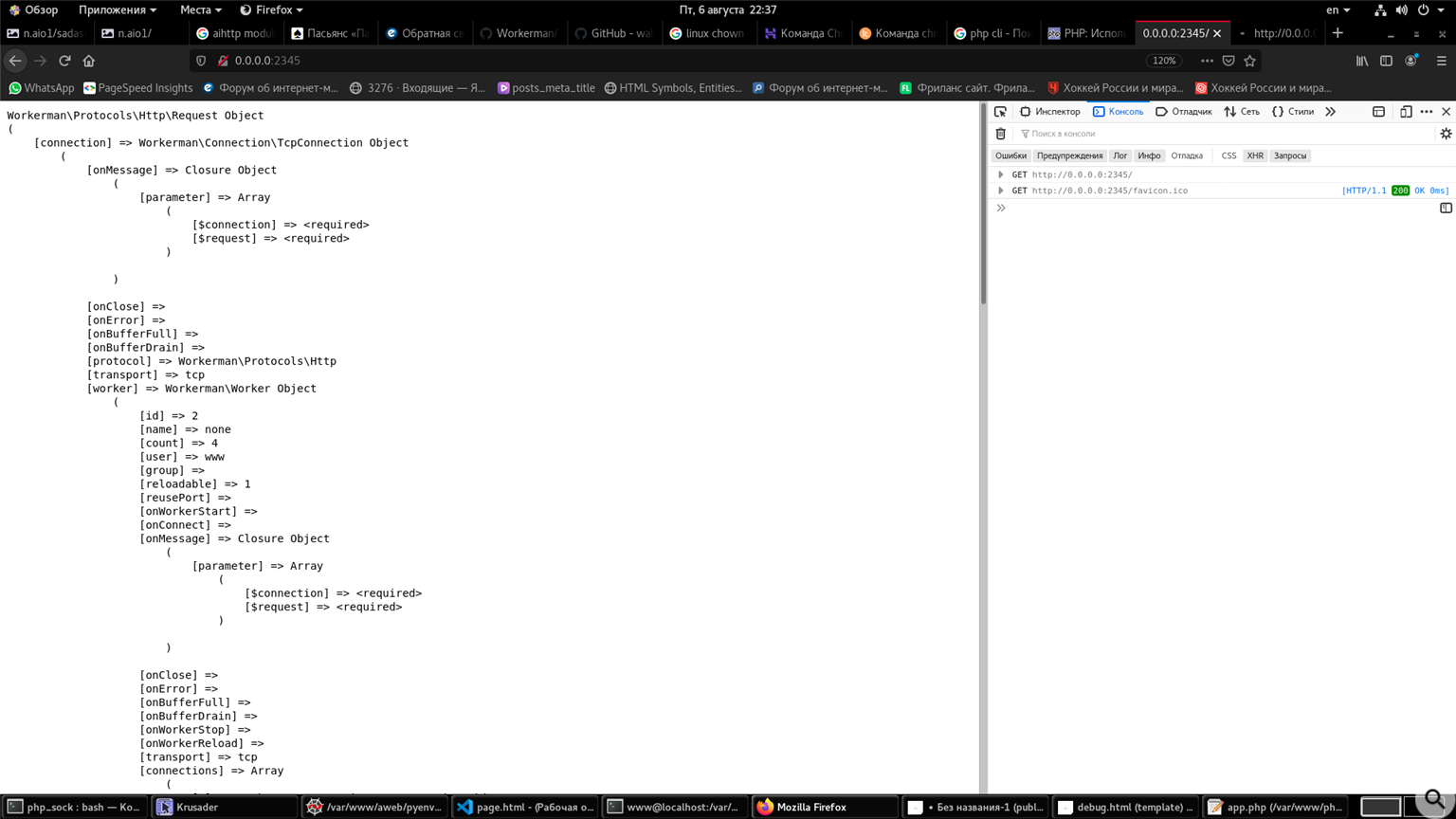Toggle the XHR console filter

pos(1255,155)
